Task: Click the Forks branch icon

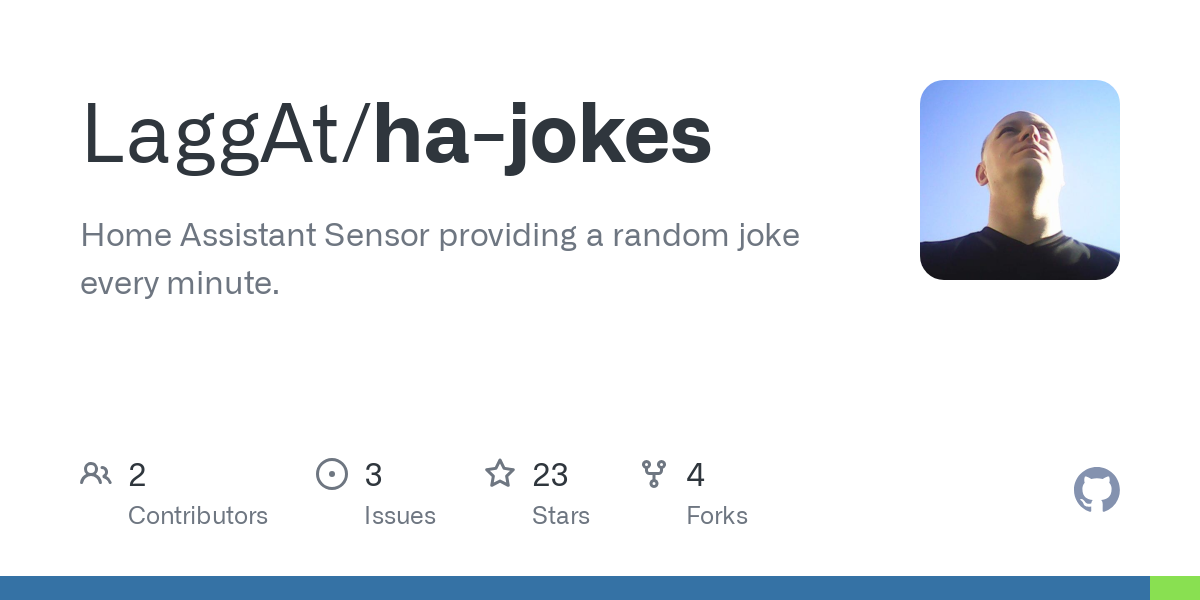Action: pyautogui.click(x=654, y=474)
